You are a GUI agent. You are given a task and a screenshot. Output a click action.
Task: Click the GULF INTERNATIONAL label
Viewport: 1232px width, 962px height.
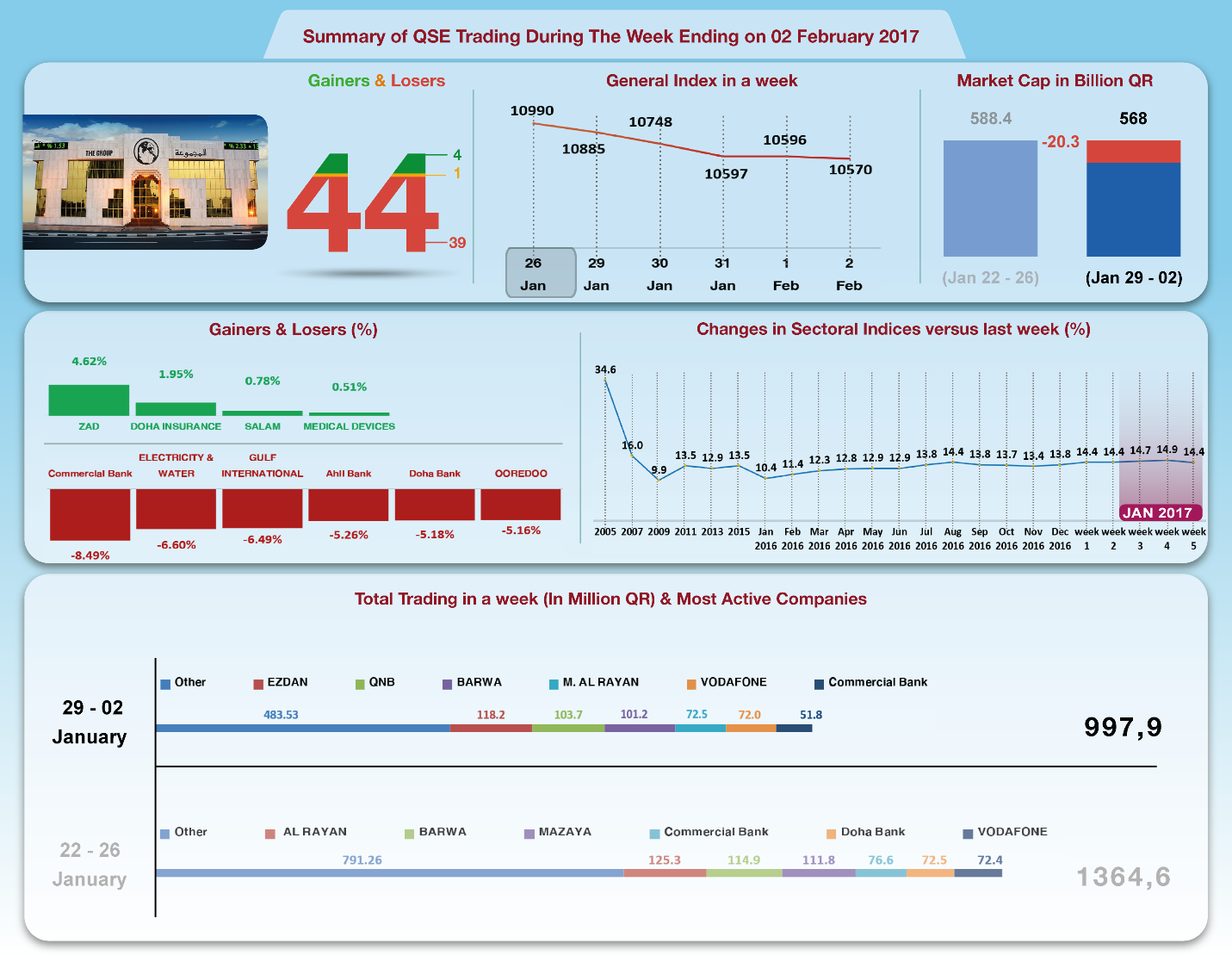[263, 466]
